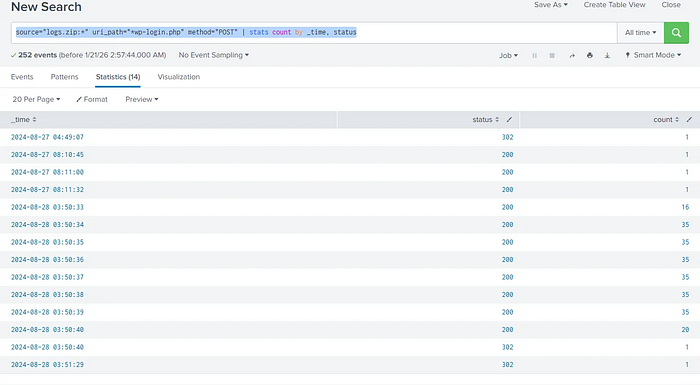Image resolution: width=700 pixels, height=385 pixels.
Task: Run search with green magnifier button
Action: pyautogui.click(x=676, y=33)
